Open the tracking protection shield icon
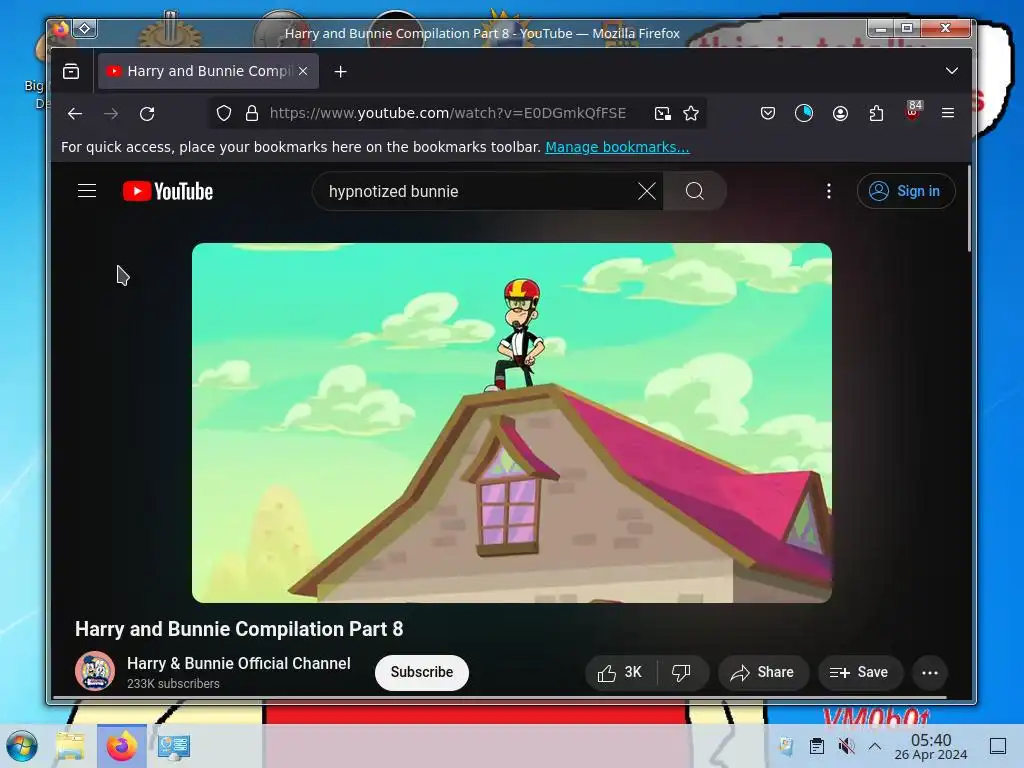Viewport: 1024px width, 768px height. 224,113
